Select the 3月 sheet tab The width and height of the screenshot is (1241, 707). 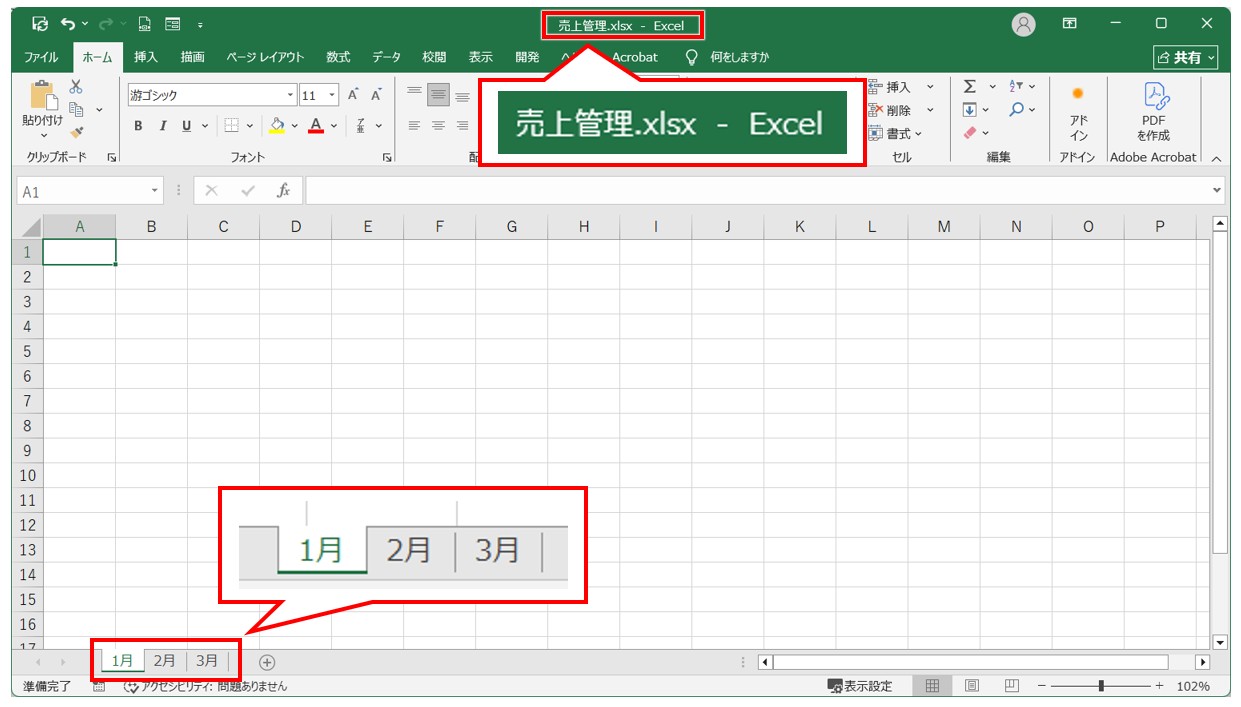(207, 661)
